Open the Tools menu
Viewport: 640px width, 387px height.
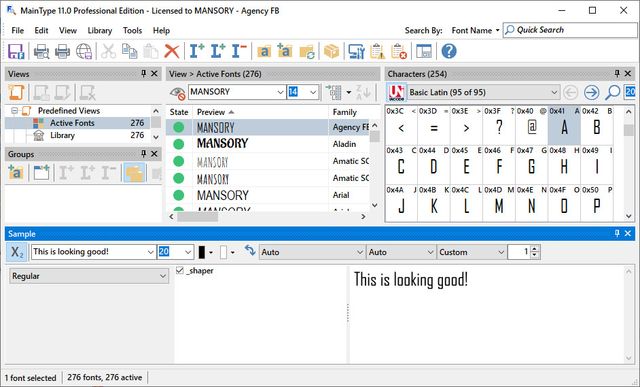click(x=132, y=31)
